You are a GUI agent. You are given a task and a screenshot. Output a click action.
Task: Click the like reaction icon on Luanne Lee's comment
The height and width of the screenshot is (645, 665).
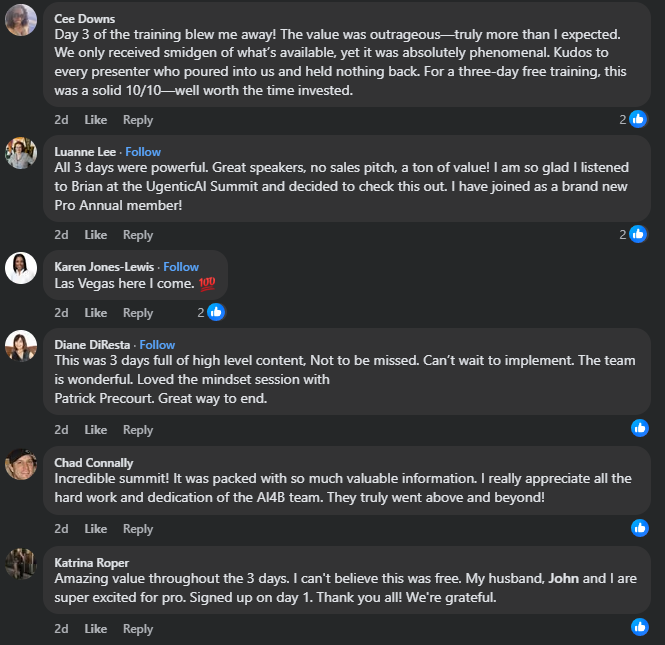tap(639, 234)
